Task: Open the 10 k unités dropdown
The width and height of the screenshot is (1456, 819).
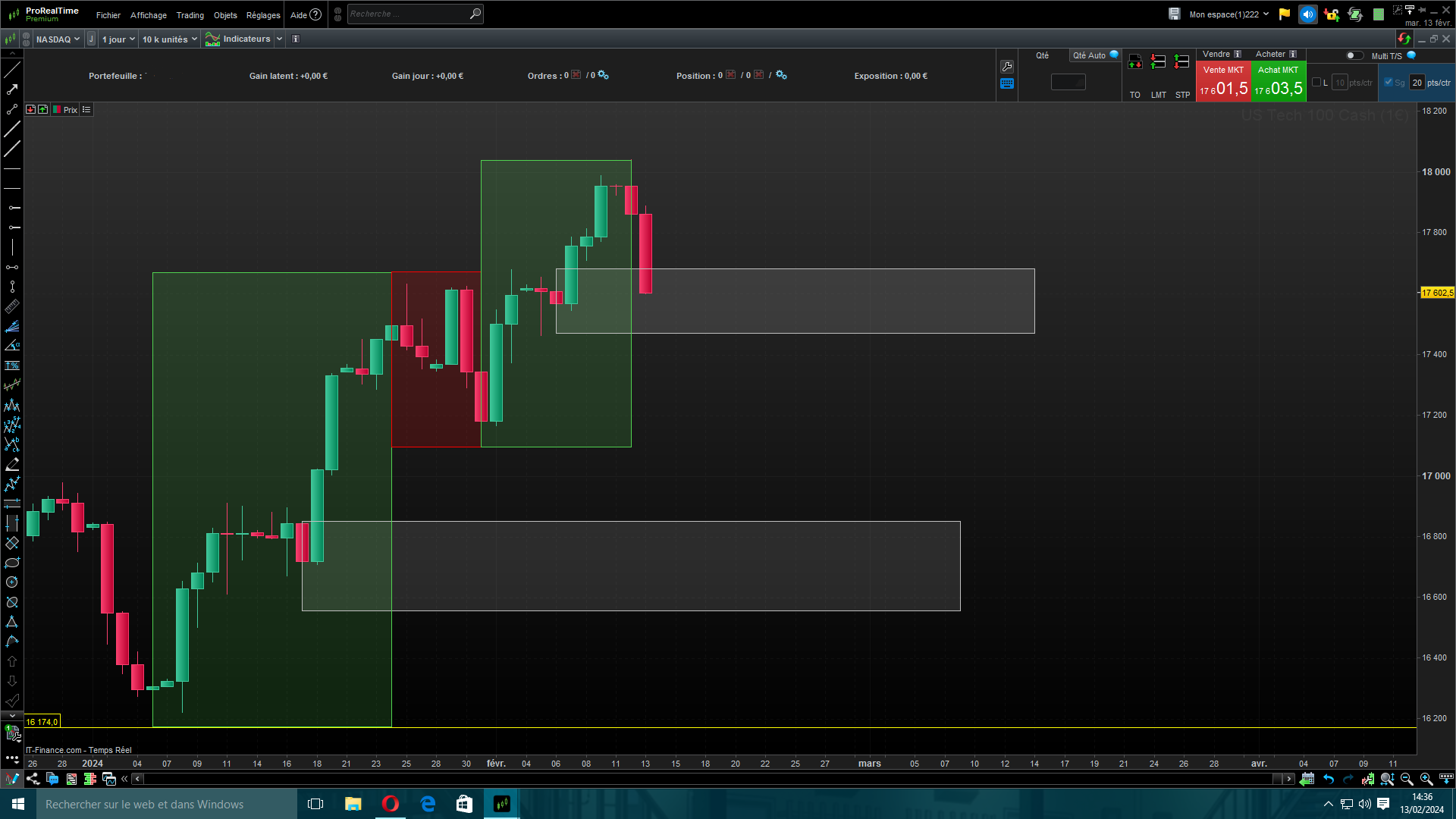Action: point(169,39)
